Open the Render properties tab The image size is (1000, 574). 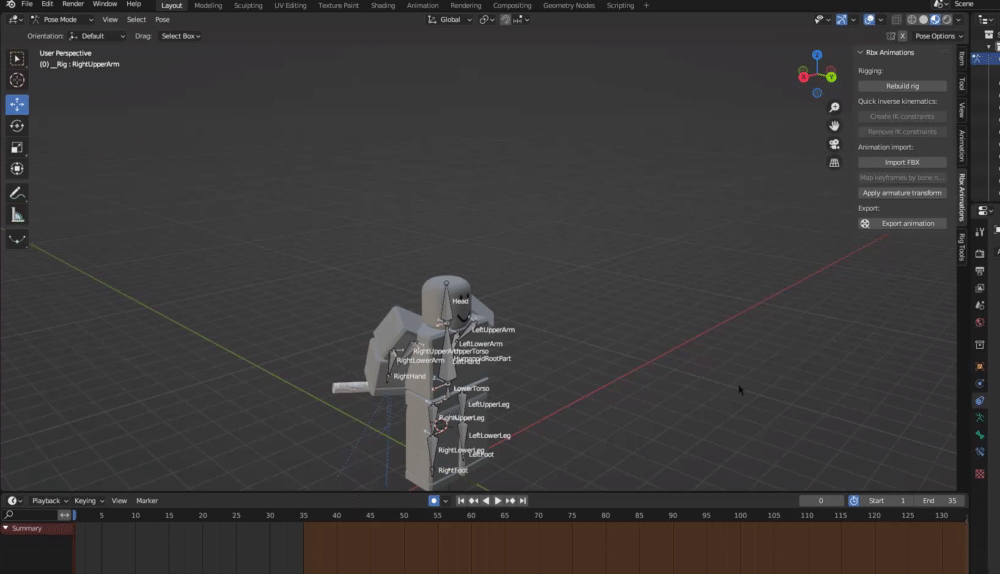pyautogui.click(x=980, y=254)
